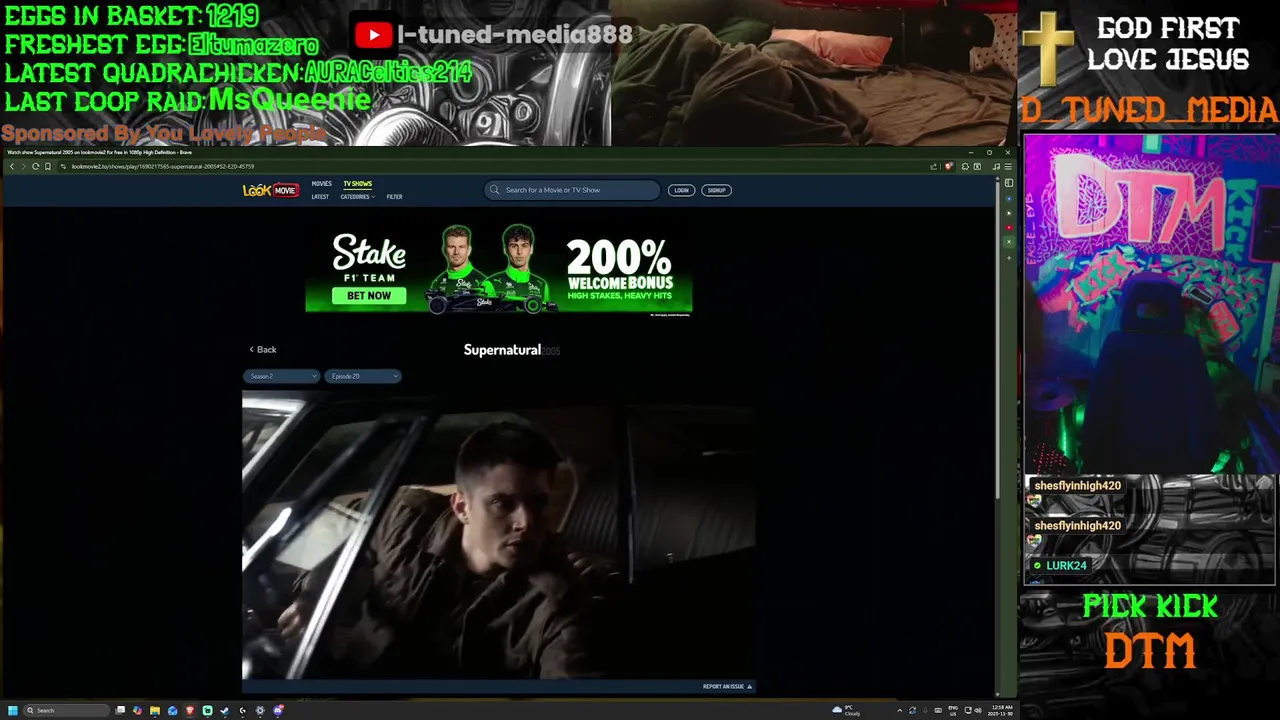1280x720 pixels.
Task: Go back using the browser back arrow
Action: (x=12, y=166)
